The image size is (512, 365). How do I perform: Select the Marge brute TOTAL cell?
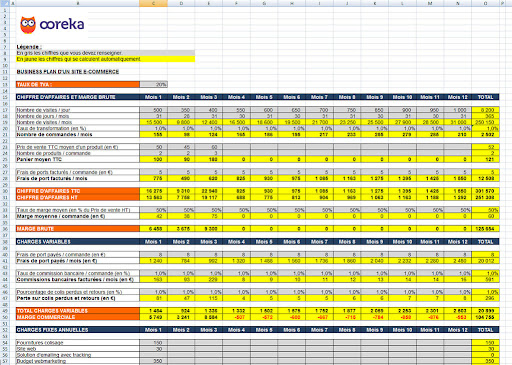coord(485,229)
